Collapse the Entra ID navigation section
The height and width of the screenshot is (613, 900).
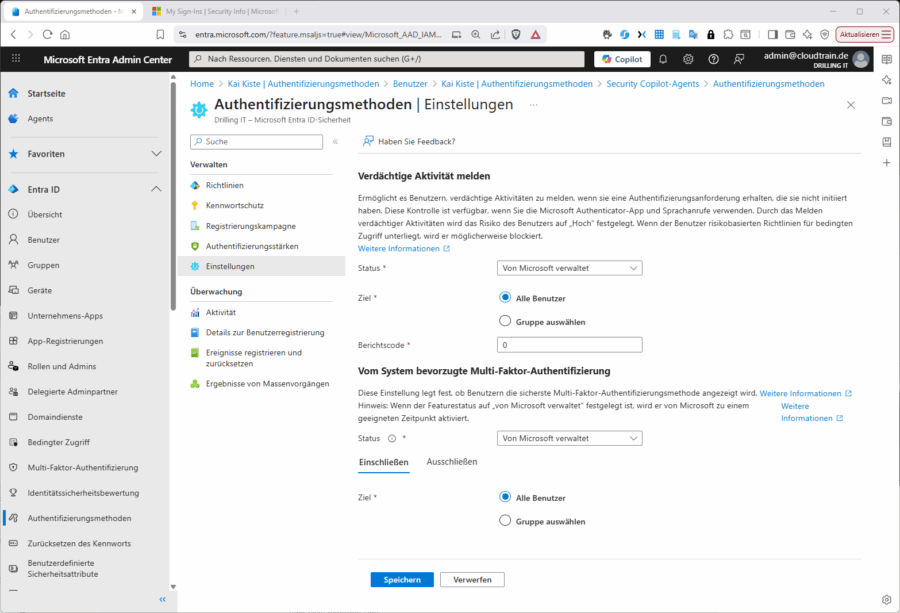(155, 189)
